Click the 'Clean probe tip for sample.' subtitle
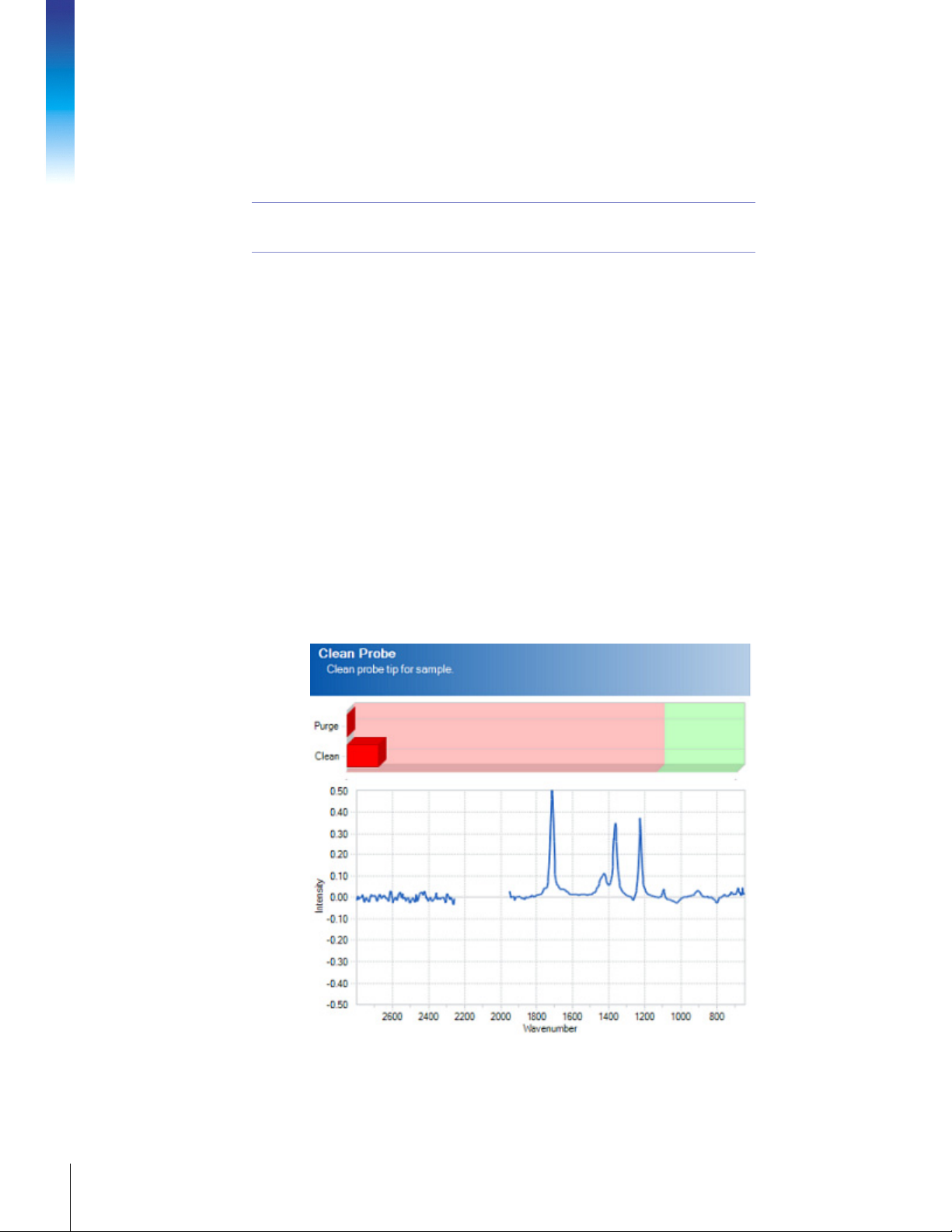This screenshot has height=1232, width=952. (389, 669)
